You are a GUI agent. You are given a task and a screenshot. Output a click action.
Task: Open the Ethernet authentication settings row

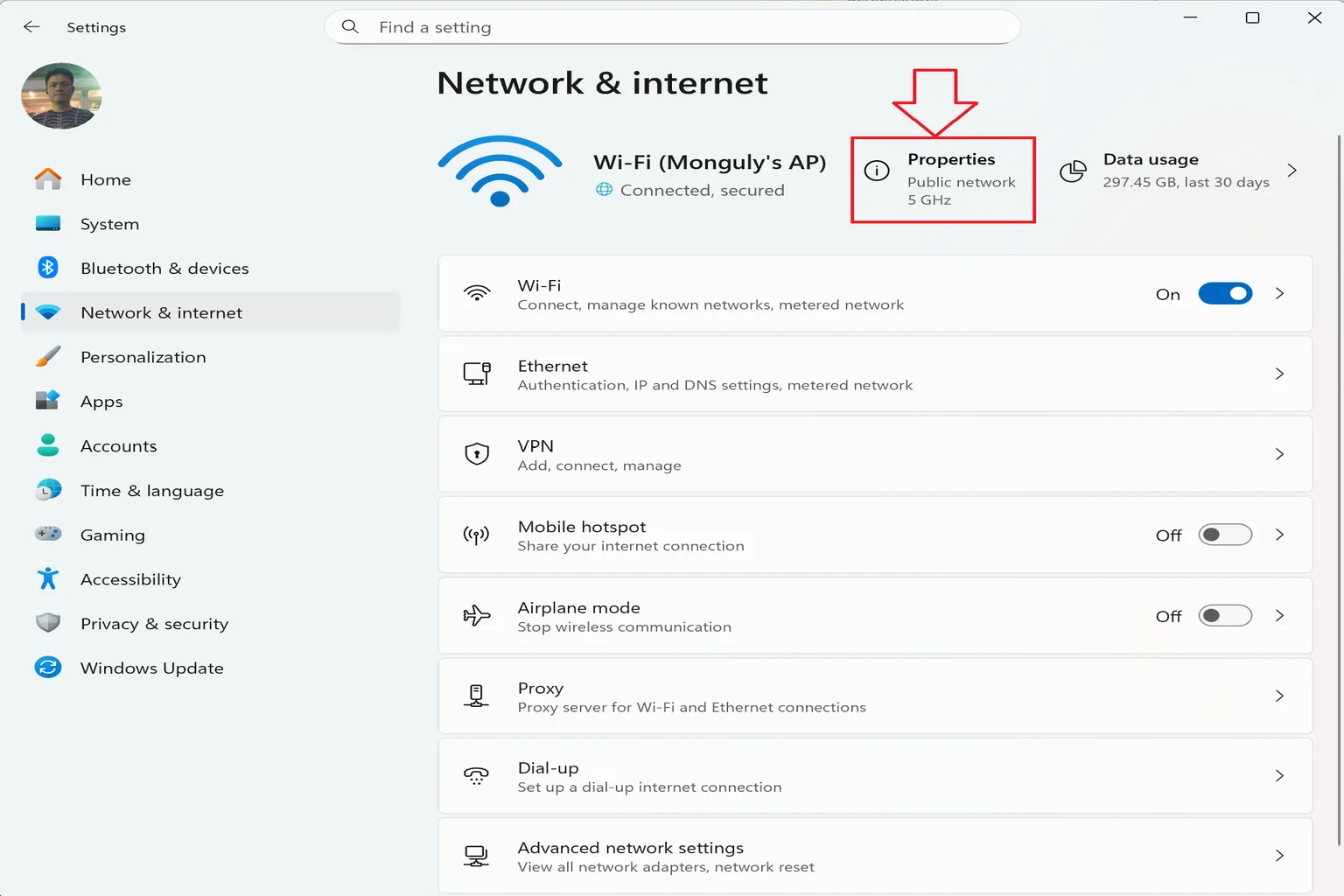(875, 374)
